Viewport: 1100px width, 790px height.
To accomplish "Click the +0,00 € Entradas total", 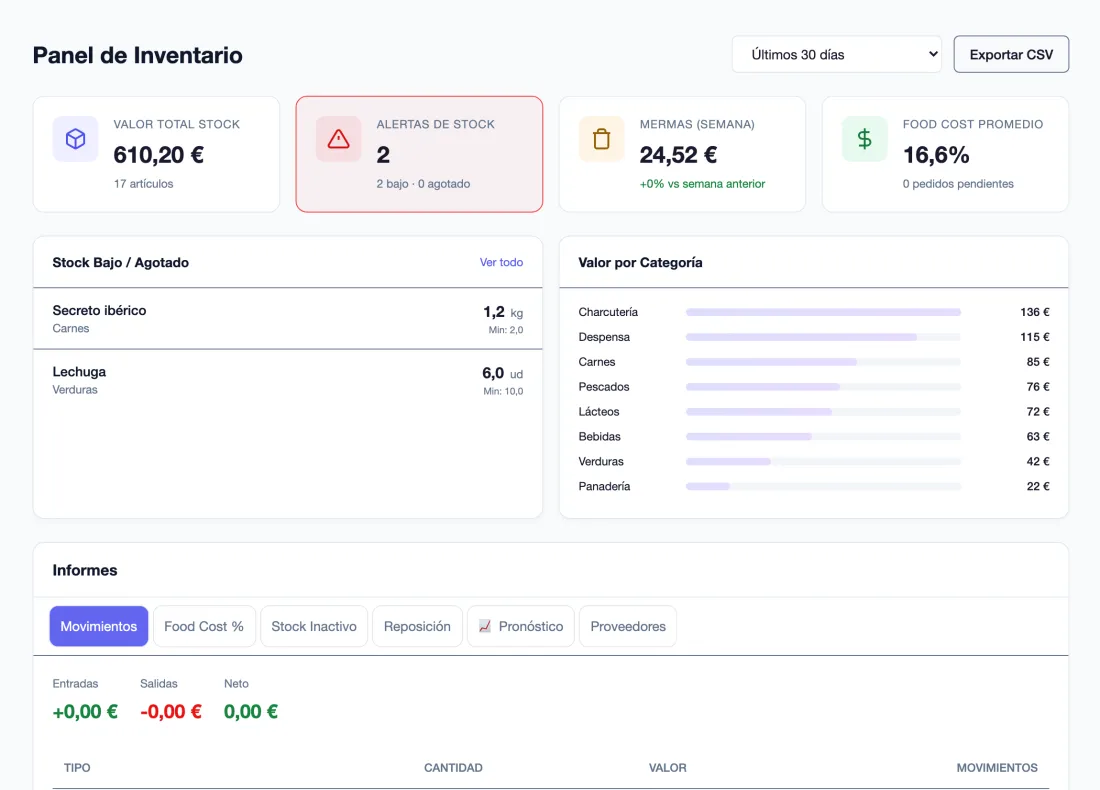I will 85,711.
